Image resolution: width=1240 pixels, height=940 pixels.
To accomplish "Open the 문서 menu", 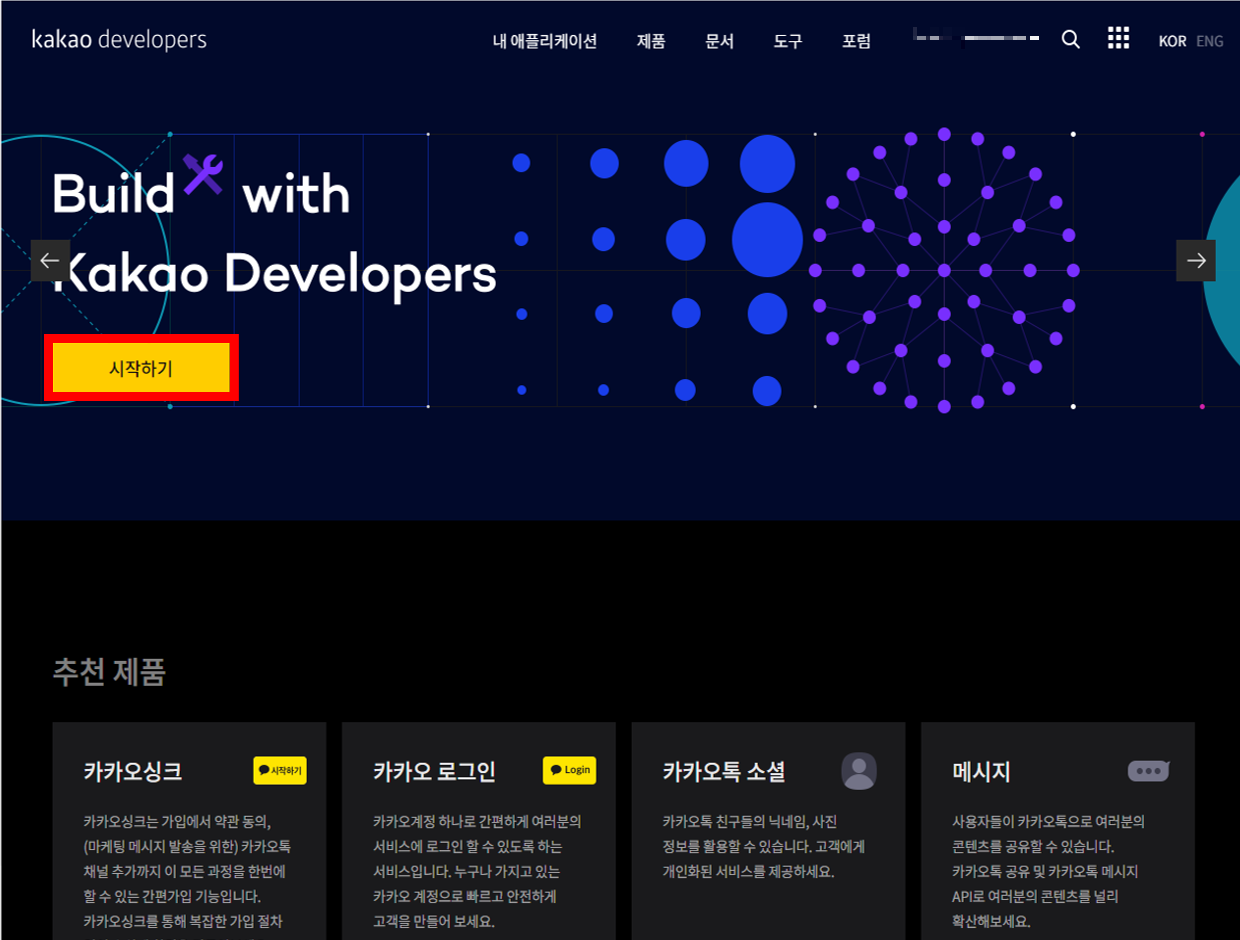I will click(x=719, y=41).
